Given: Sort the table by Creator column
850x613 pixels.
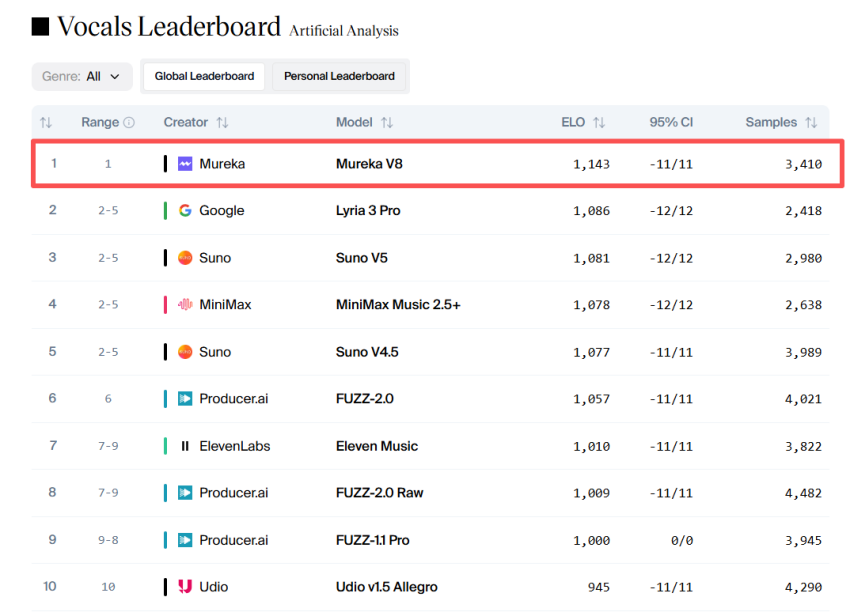Looking at the screenshot, I should click(222, 123).
